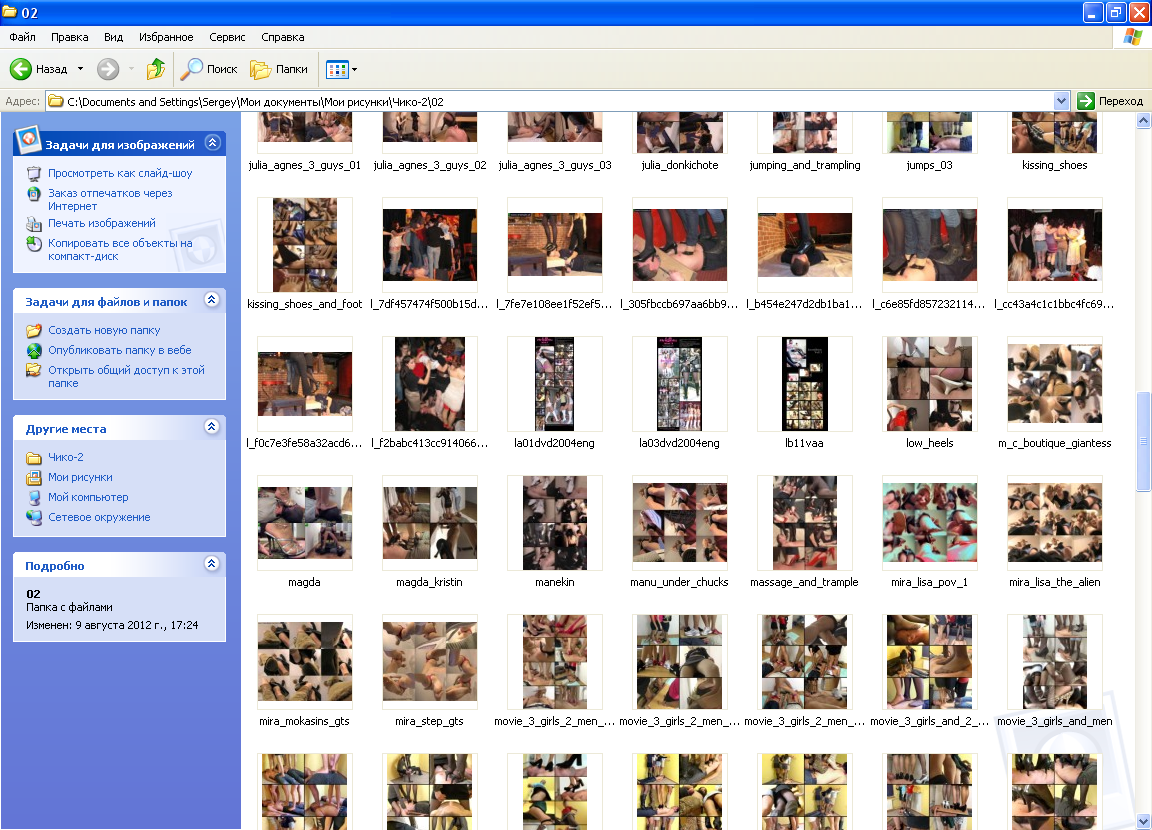Viewport: 1152px width, 830px height.
Task: Click Создать новую папку link
Action: 104,331
